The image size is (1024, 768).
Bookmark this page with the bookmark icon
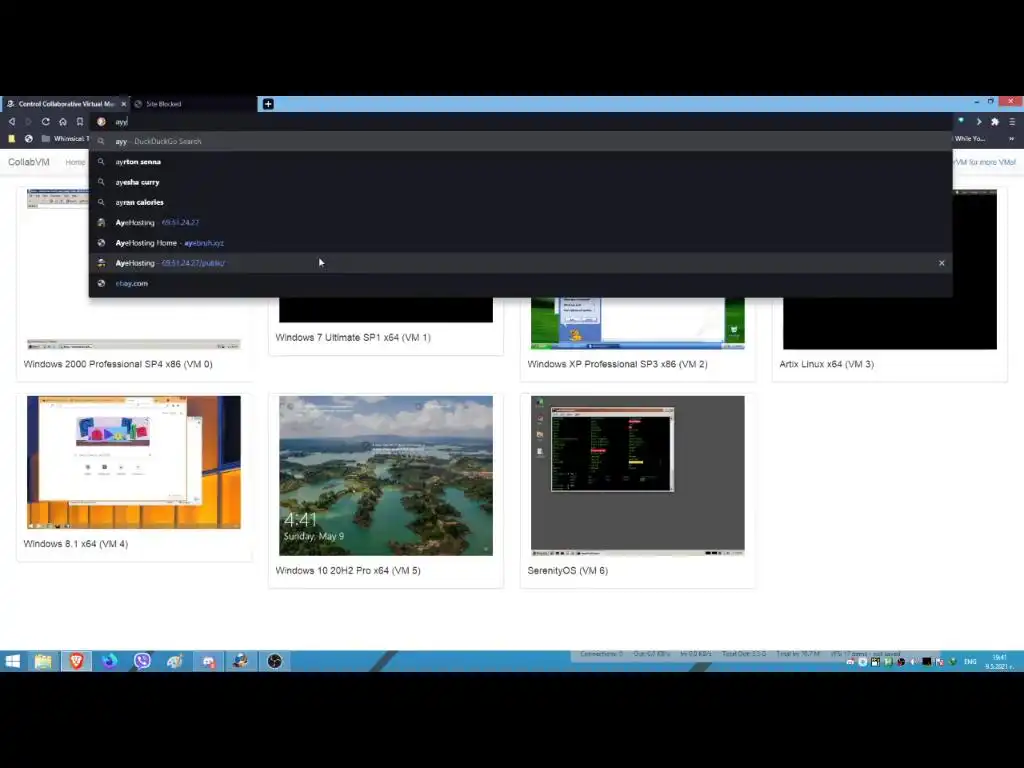[x=80, y=121]
